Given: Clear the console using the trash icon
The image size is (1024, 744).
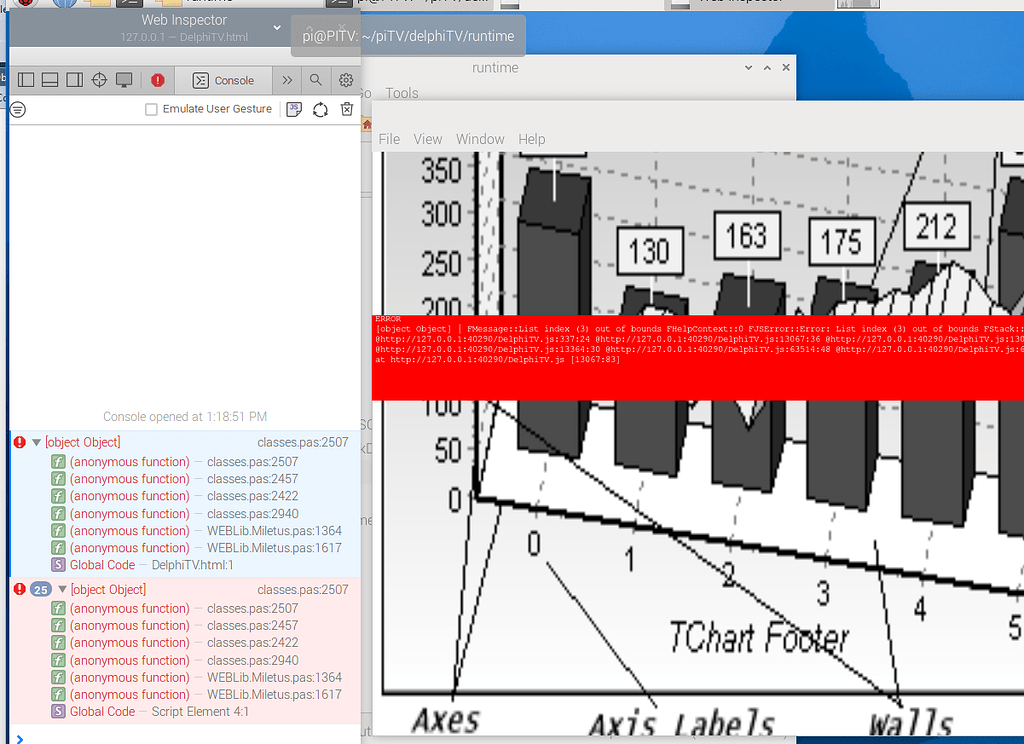Looking at the screenshot, I should click(346, 109).
